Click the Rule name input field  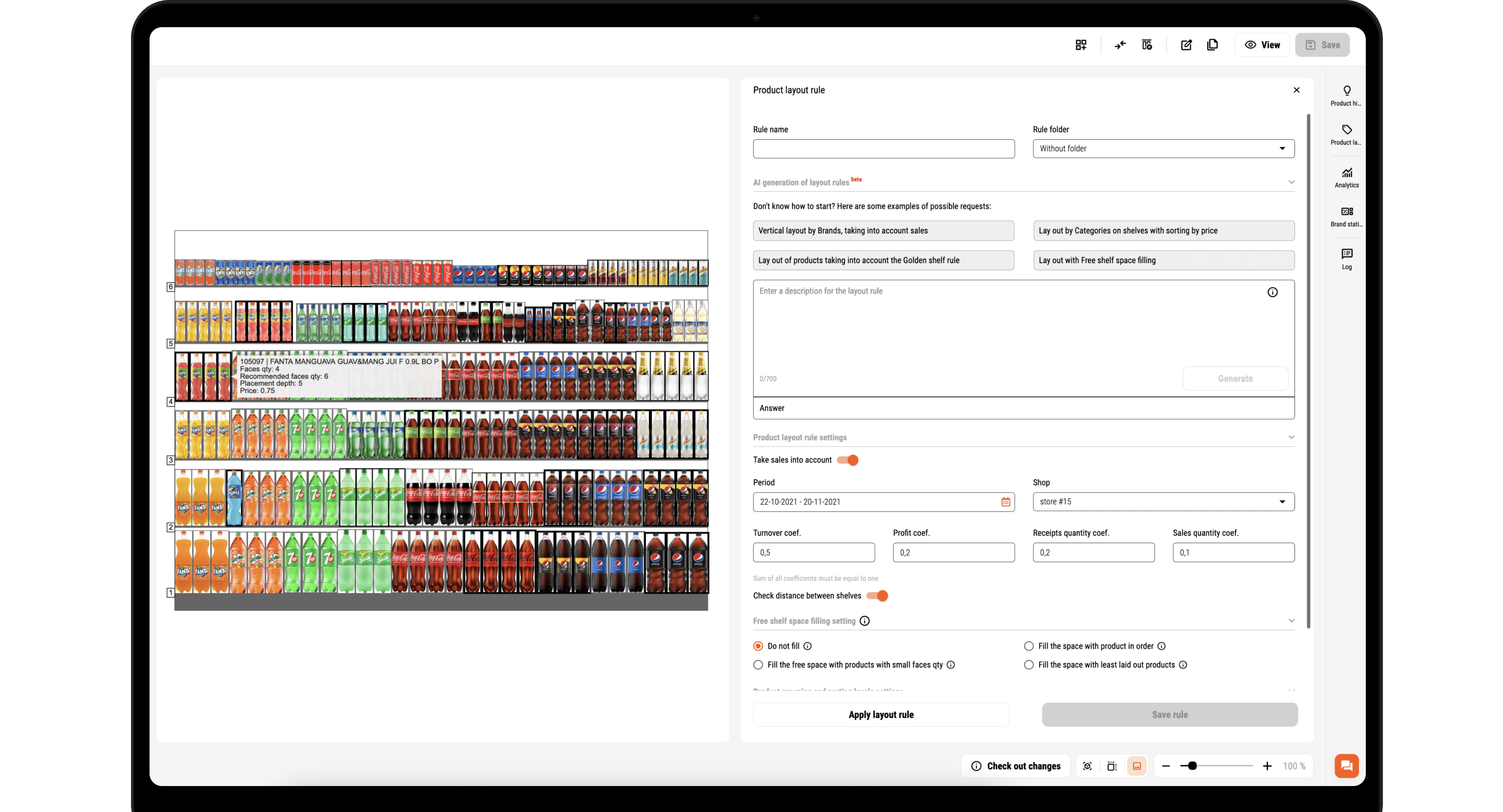click(883, 149)
